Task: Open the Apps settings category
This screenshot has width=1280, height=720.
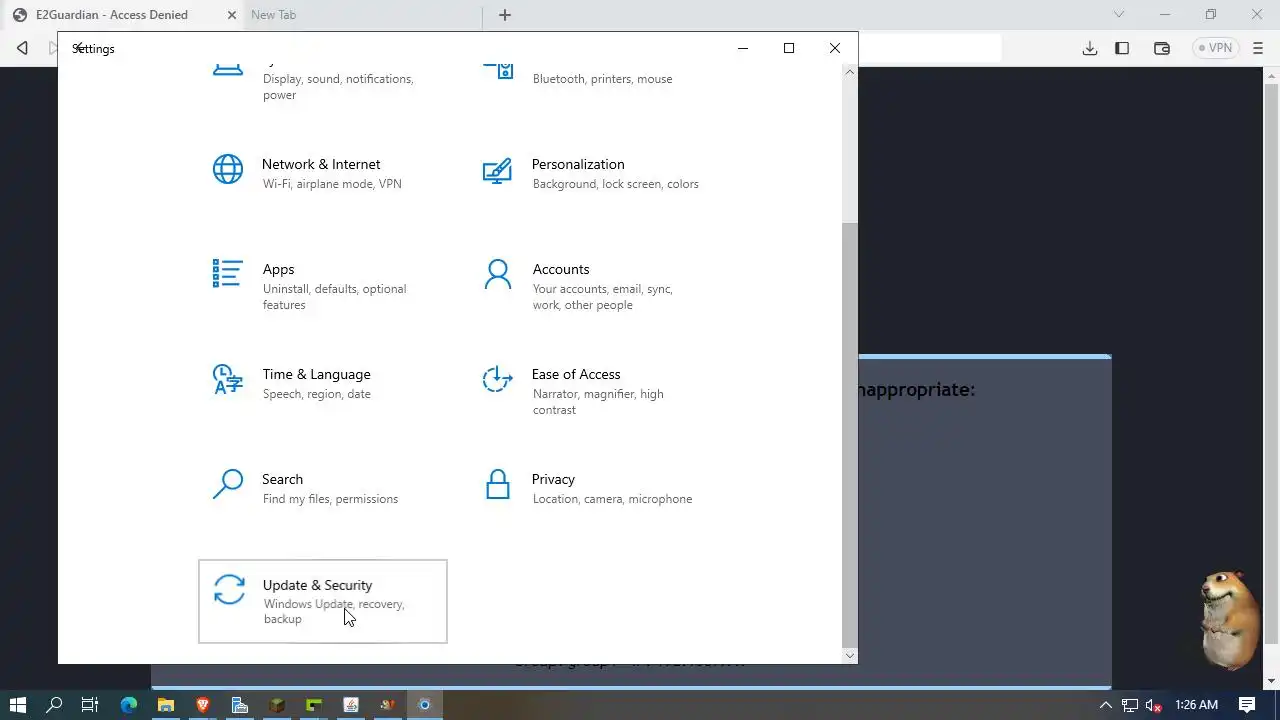Action: [x=322, y=286]
